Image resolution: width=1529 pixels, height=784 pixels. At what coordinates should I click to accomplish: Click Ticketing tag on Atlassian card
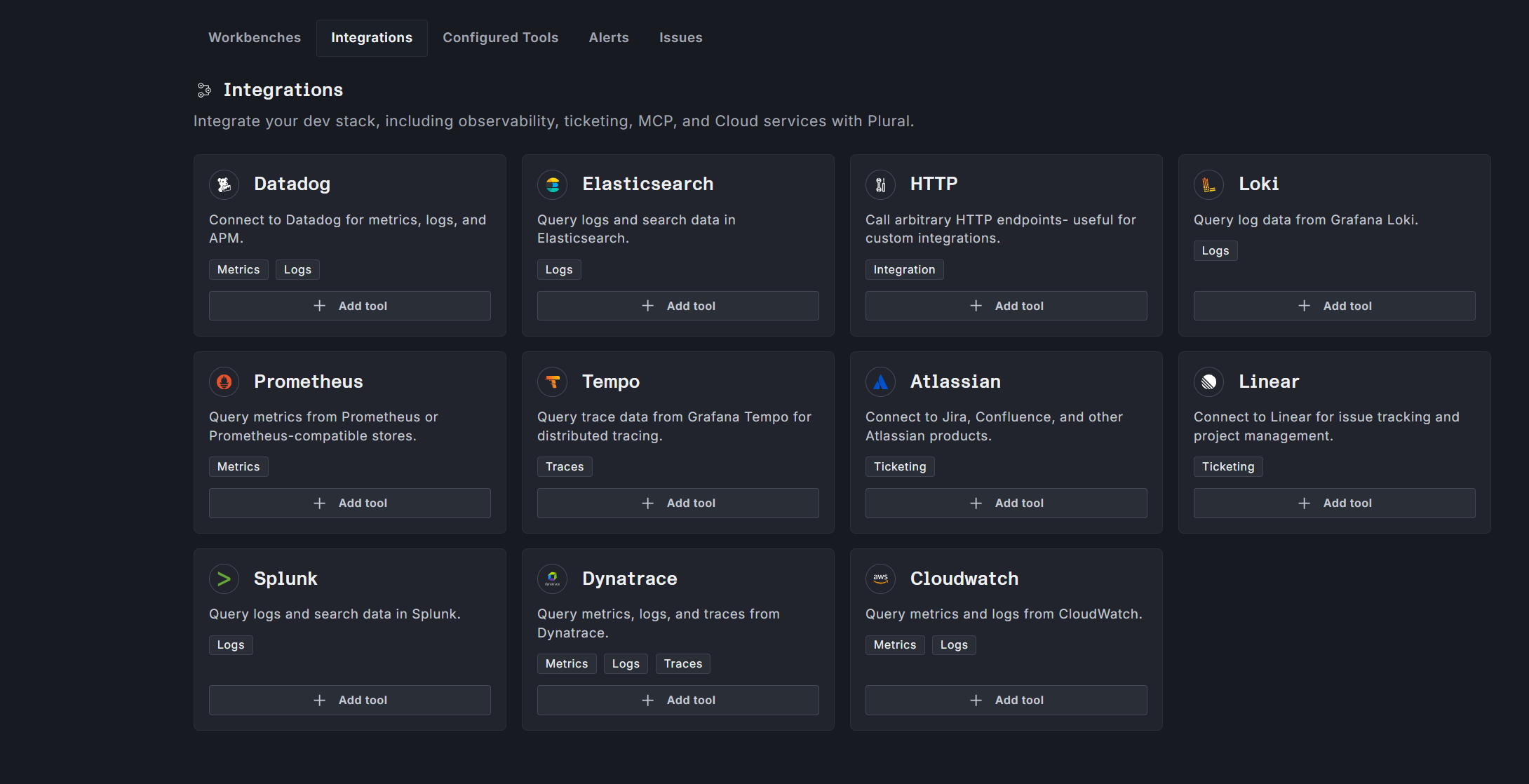pyautogui.click(x=900, y=466)
